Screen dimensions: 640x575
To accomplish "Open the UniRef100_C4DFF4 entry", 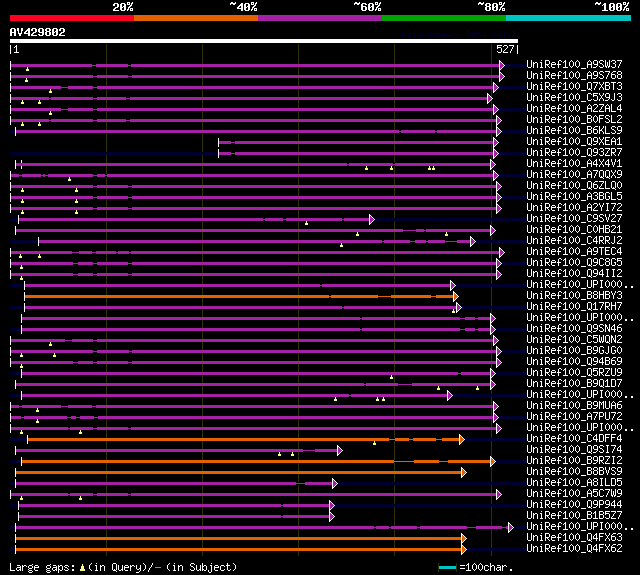I will (574, 439).
